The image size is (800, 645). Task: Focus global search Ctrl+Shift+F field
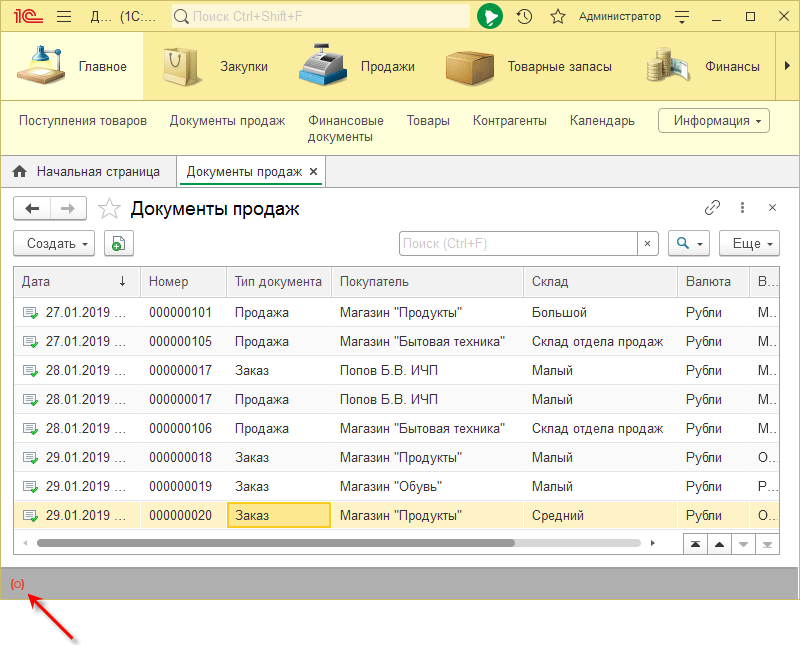[x=320, y=16]
